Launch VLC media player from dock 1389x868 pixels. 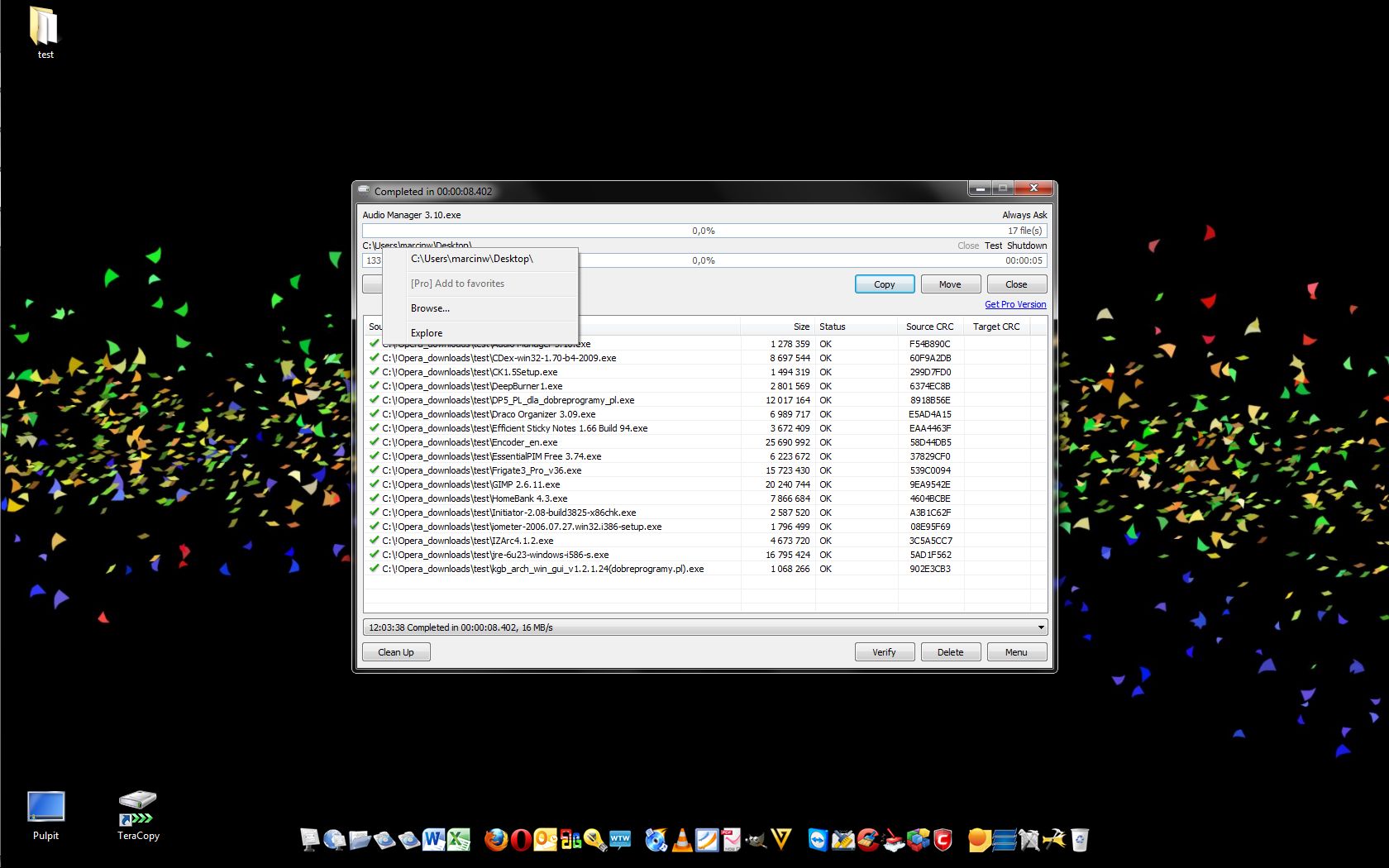pyautogui.click(x=682, y=840)
